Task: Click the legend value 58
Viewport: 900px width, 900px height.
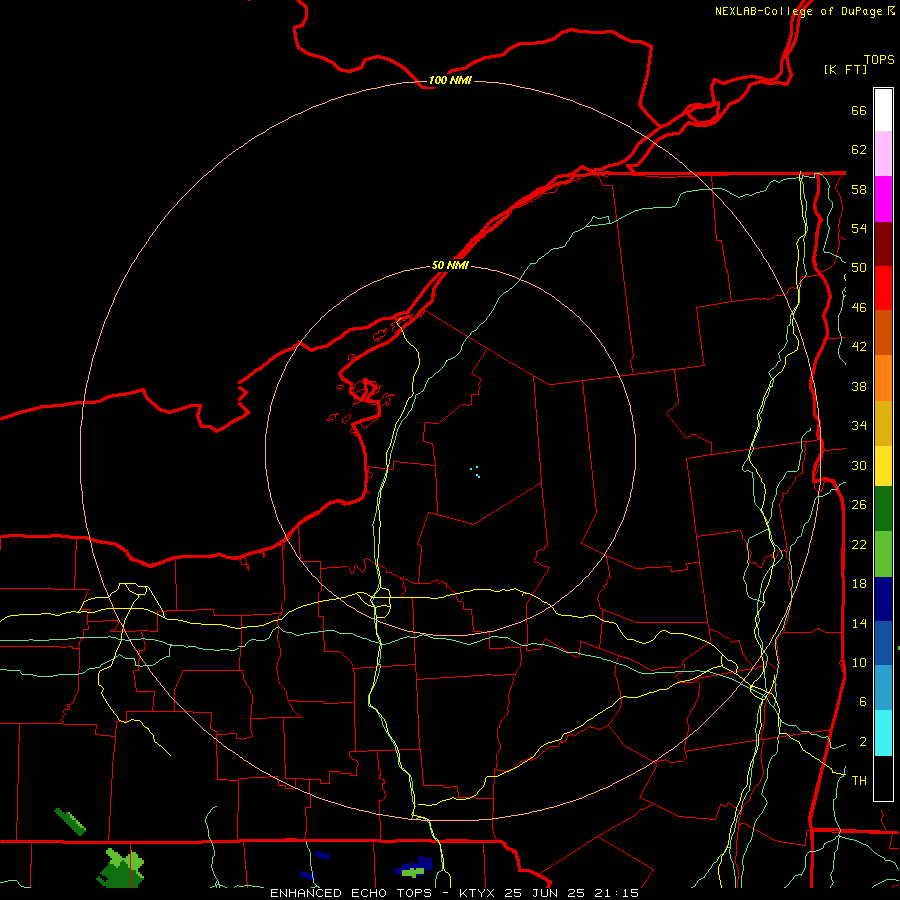Action: coord(859,189)
